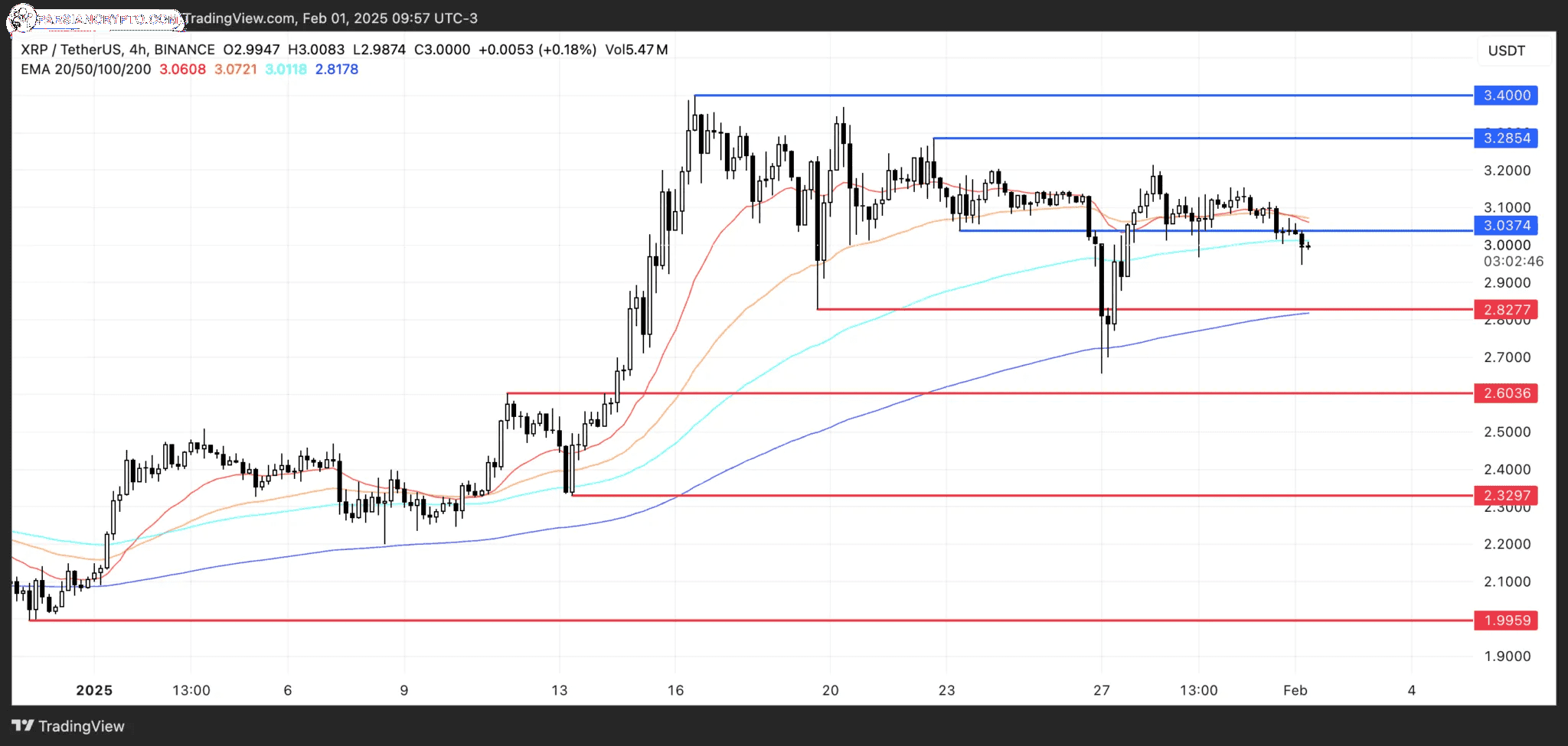Click the USDT currency label
This screenshot has width=1568, height=746.
[x=1507, y=50]
